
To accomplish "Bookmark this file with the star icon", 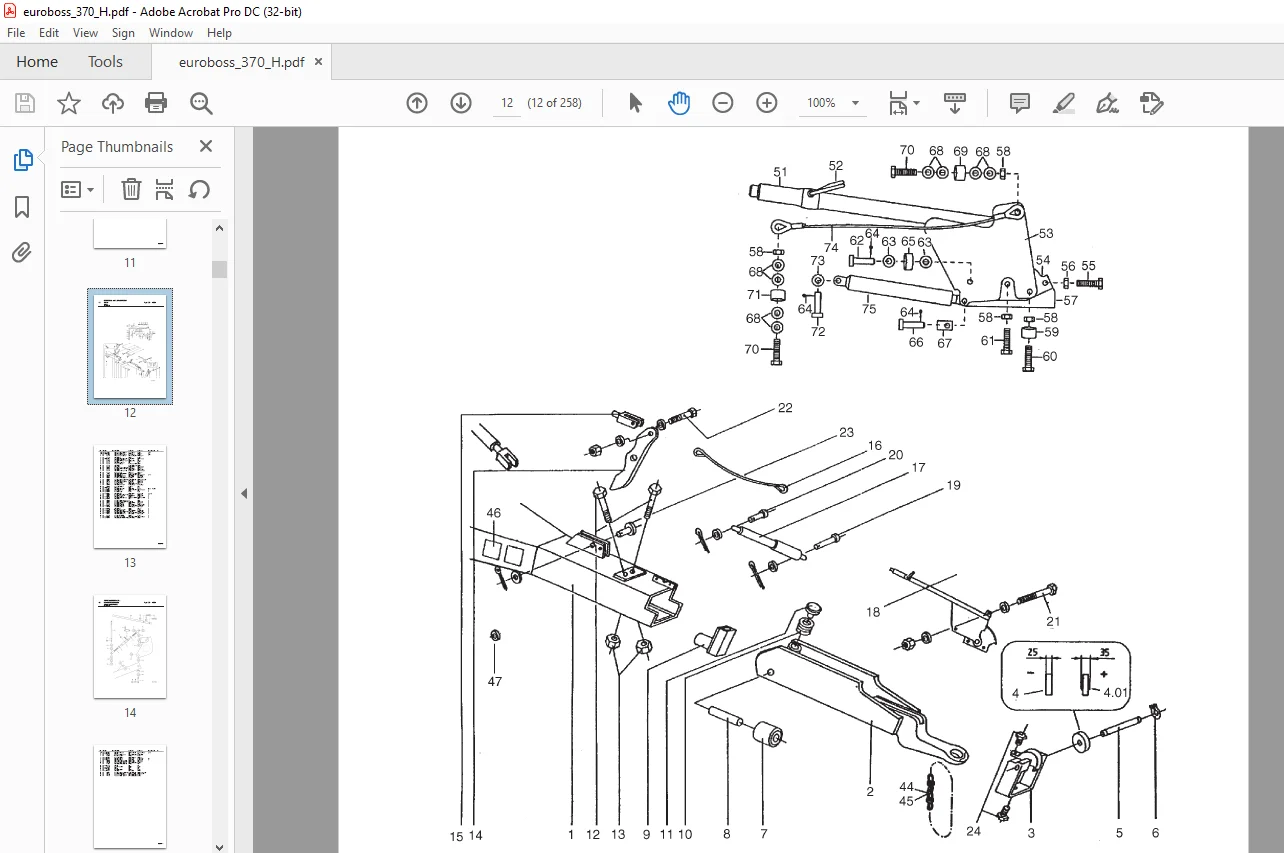I will coord(68,103).
